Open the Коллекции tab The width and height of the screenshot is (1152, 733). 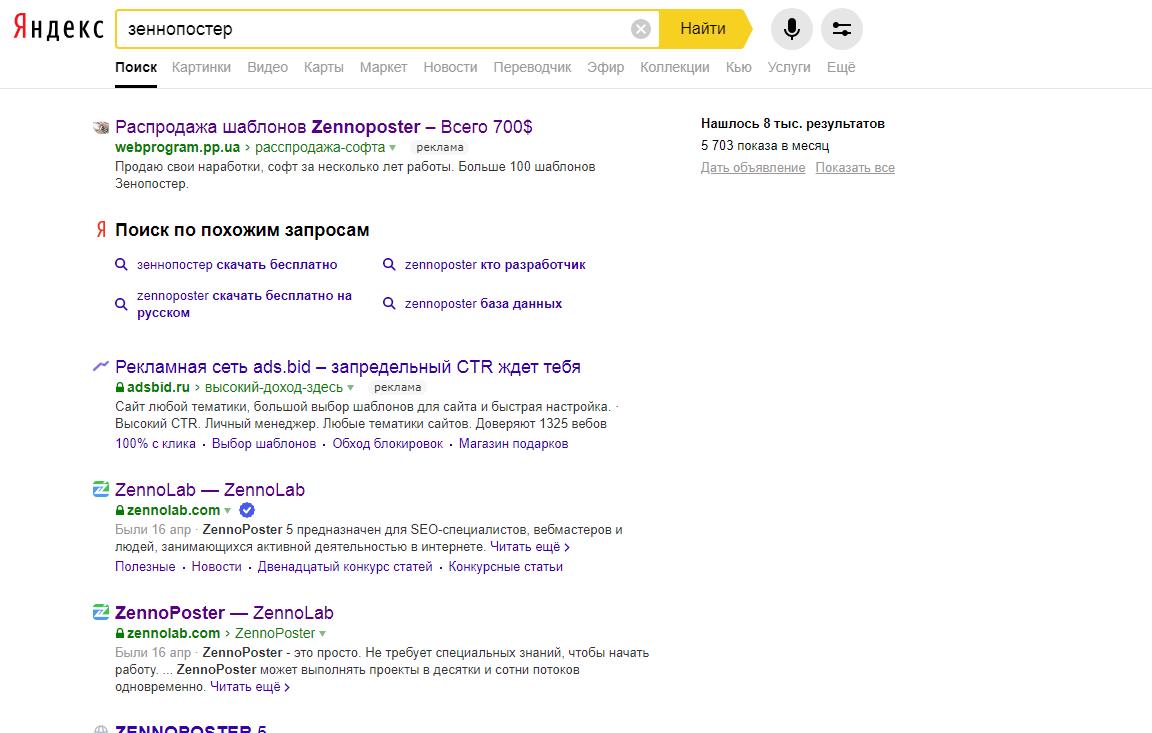674,67
